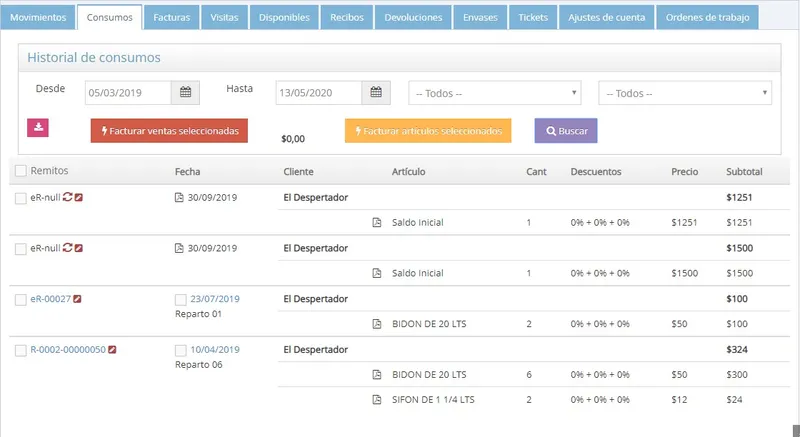Click the Desde date input field
The image size is (800, 437).
pyautogui.click(x=128, y=93)
